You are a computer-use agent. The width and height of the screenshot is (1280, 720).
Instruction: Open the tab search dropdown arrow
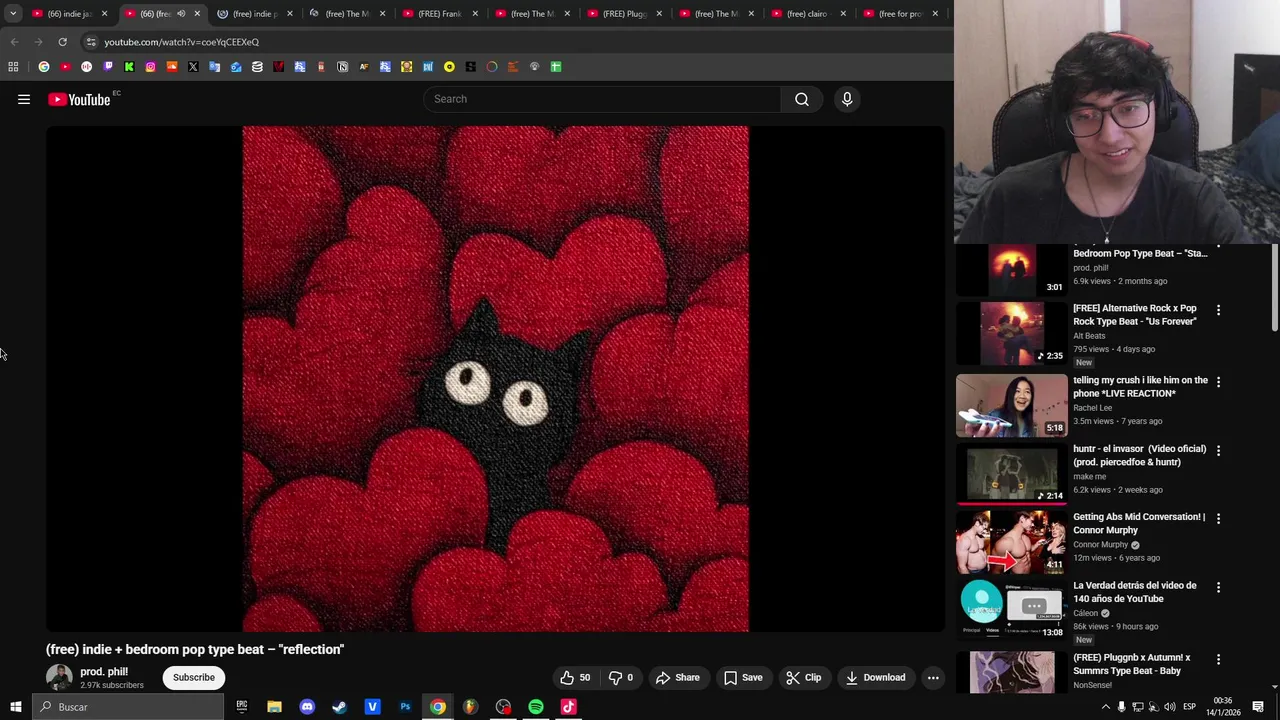13,13
